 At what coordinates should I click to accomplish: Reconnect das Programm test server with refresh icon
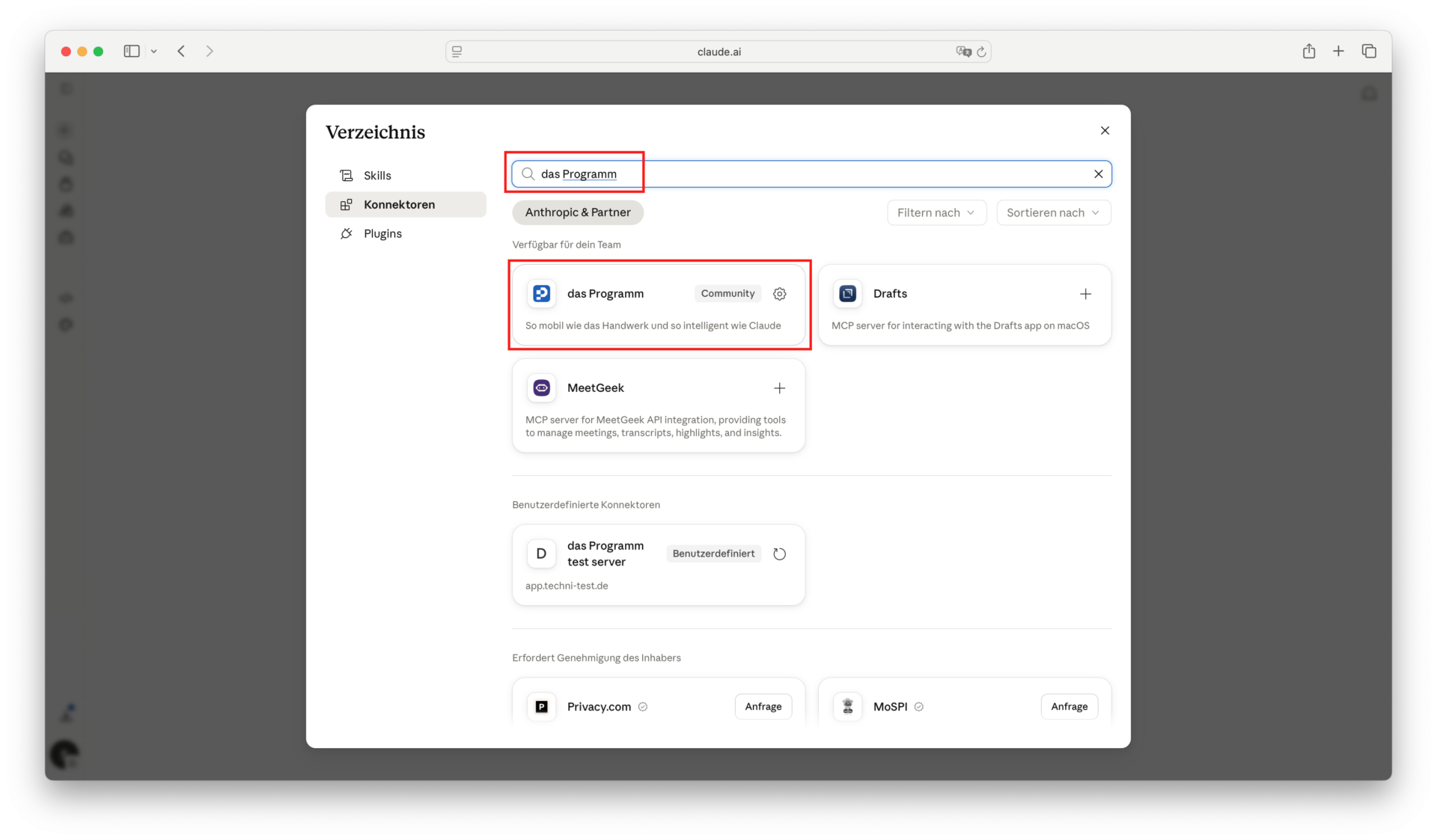coord(779,554)
